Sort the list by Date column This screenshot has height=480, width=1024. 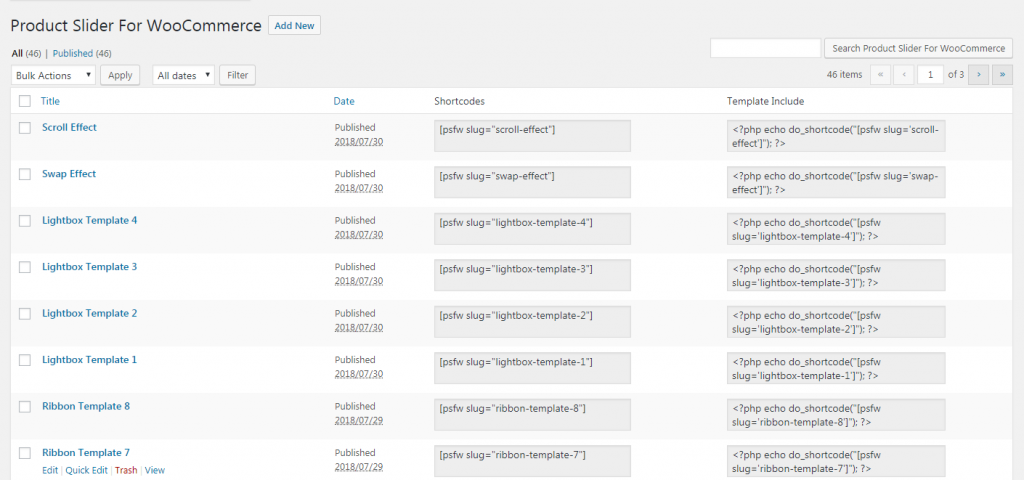point(344,101)
